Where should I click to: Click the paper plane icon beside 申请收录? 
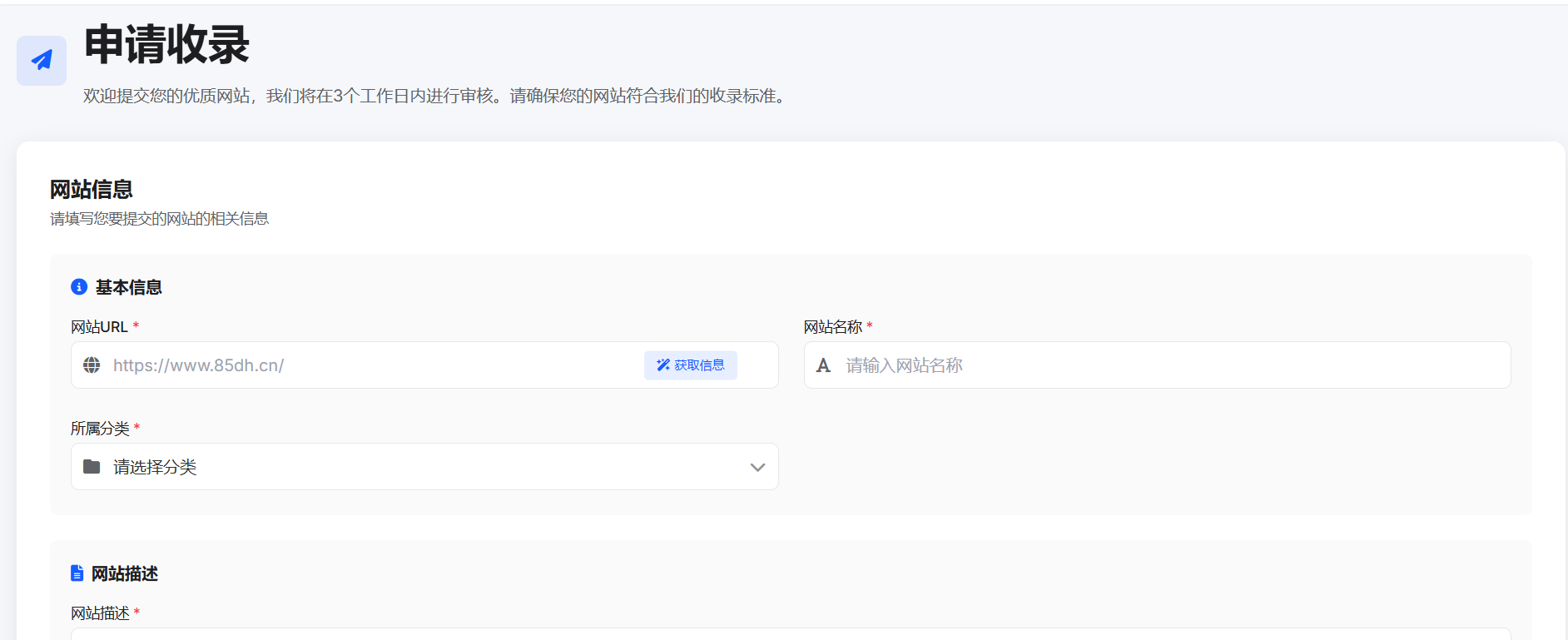42,60
